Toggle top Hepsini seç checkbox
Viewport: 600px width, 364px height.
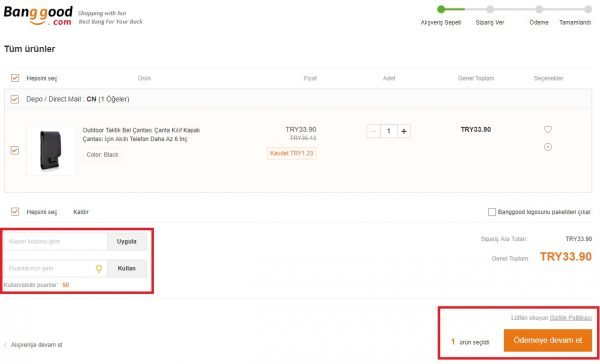click(15, 78)
